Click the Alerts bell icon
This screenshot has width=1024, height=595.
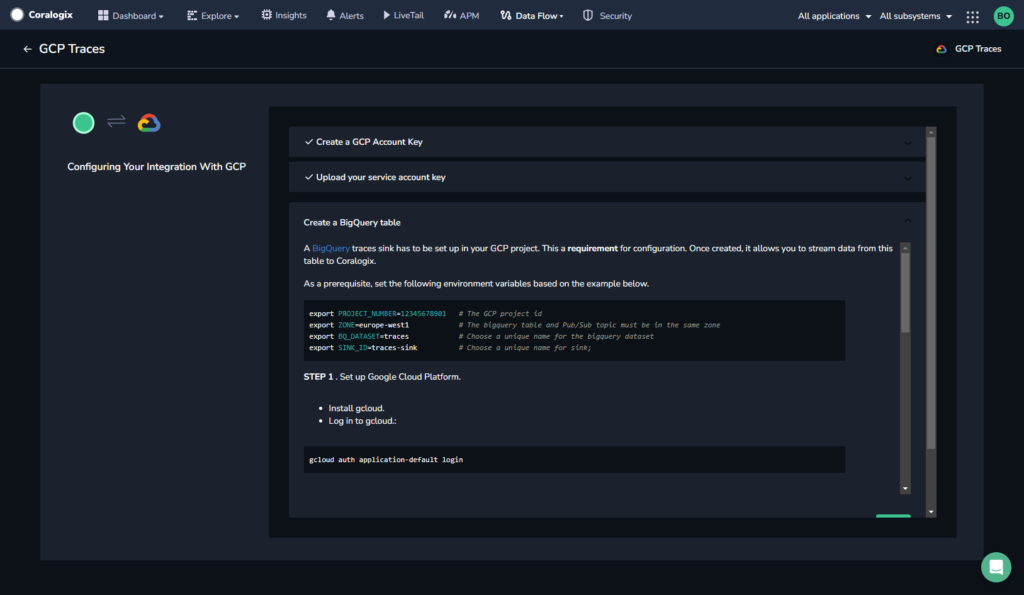point(331,15)
